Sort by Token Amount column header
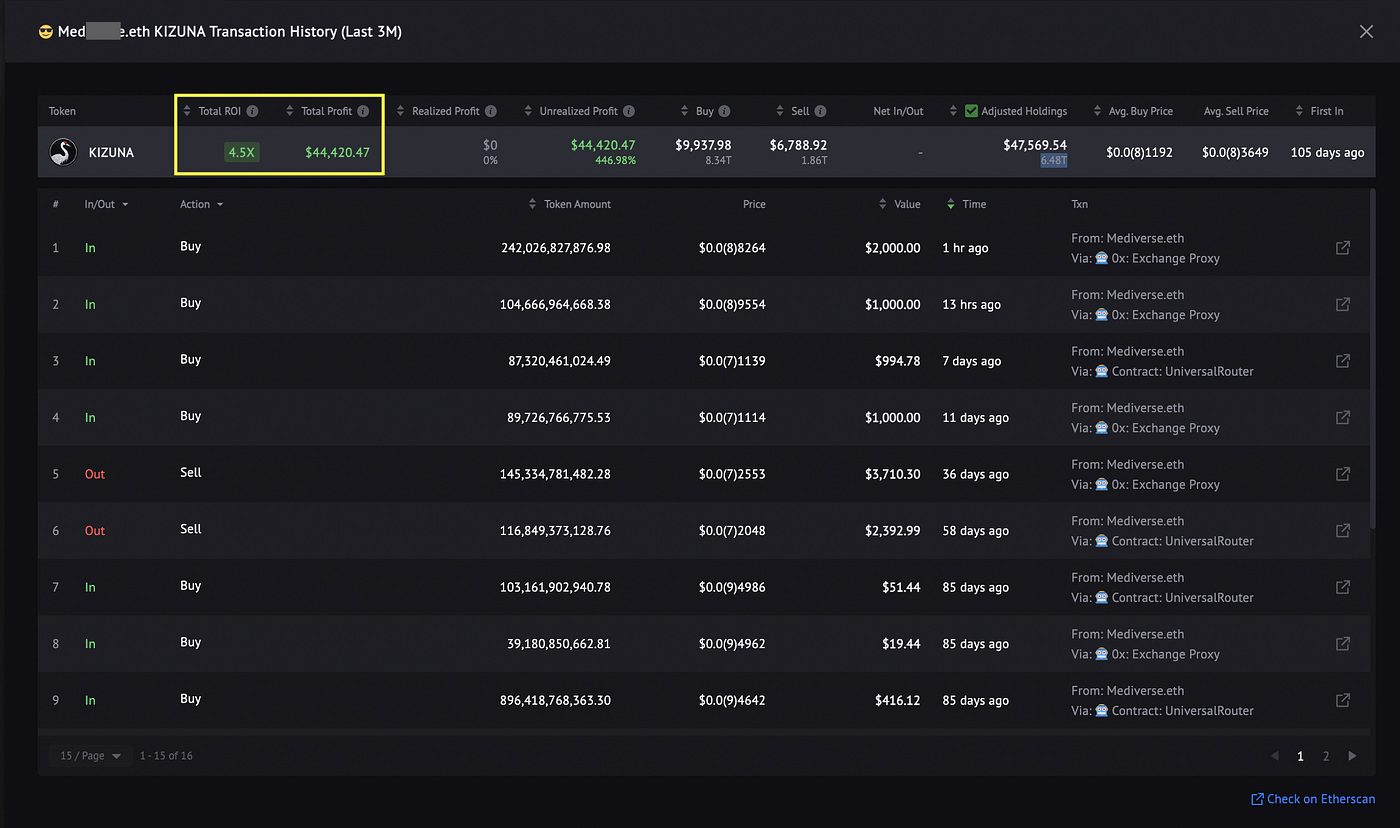The image size is (1400, 828). pyautogui.click(x=569, y=204)
